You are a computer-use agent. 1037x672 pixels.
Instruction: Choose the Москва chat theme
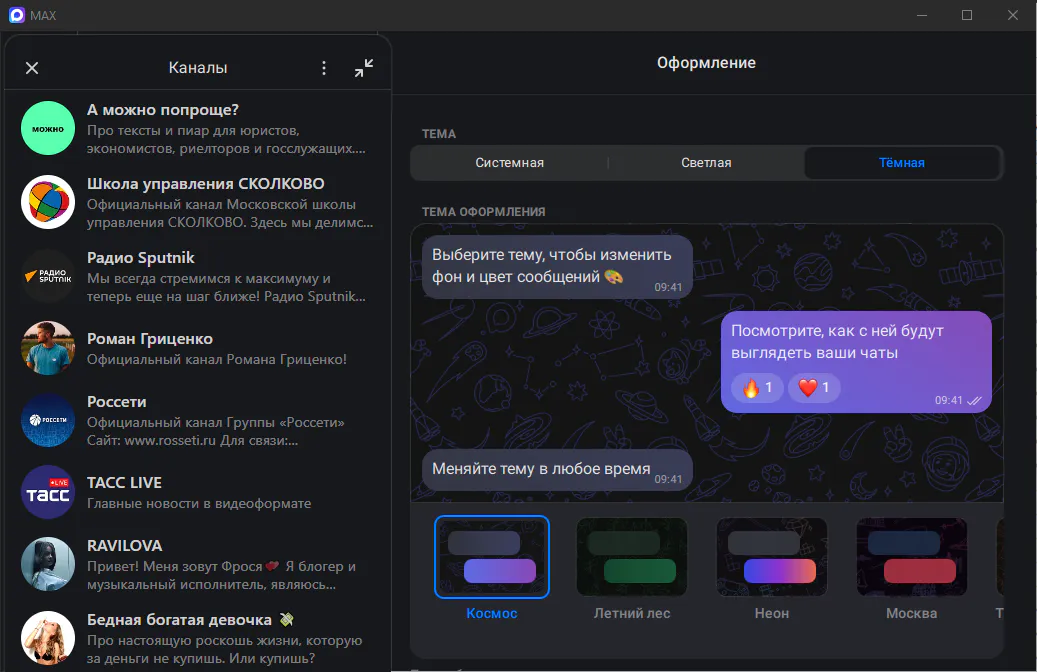click(911, 557)
